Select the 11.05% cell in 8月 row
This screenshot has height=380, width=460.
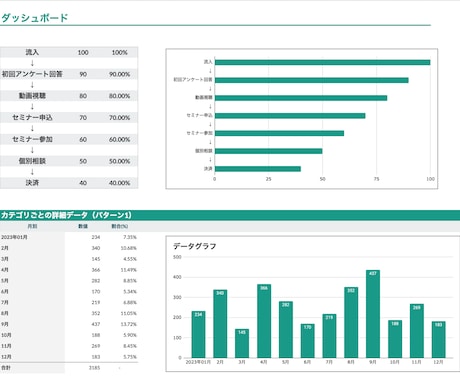129,313
